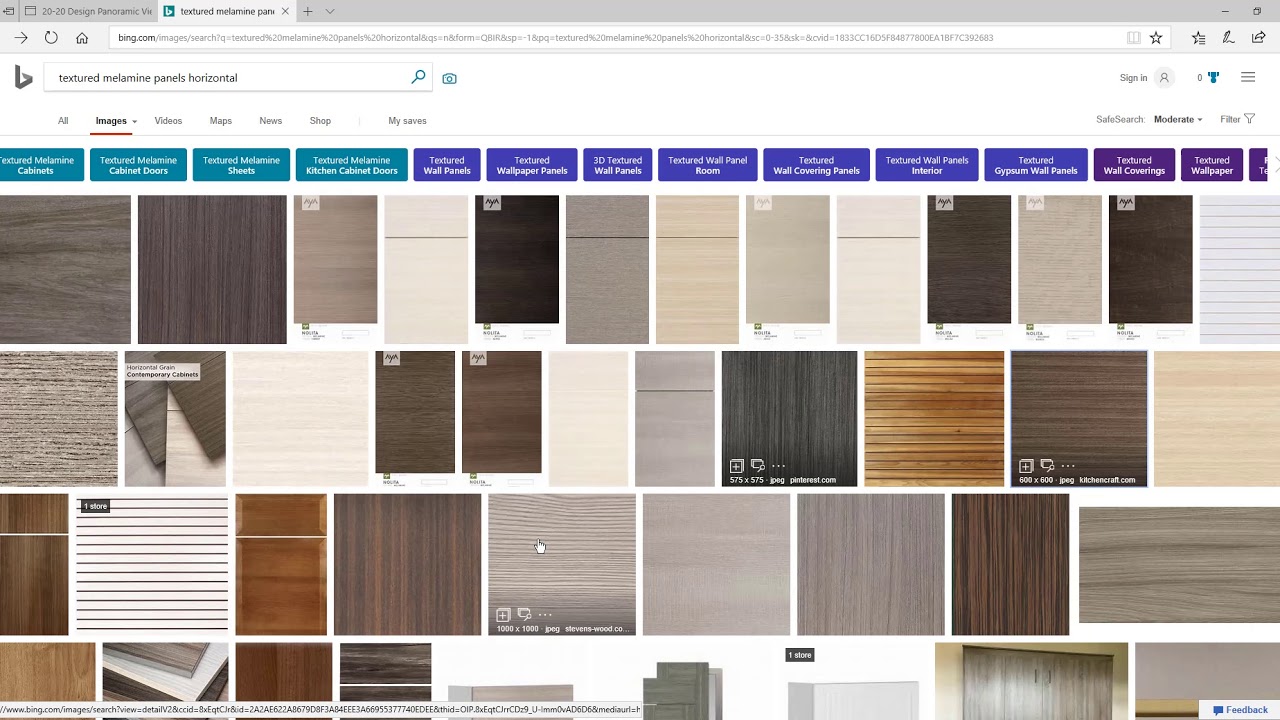Open the News tab
The width and height of the screenshot is (1280, 720).
[x=270, y=121]
